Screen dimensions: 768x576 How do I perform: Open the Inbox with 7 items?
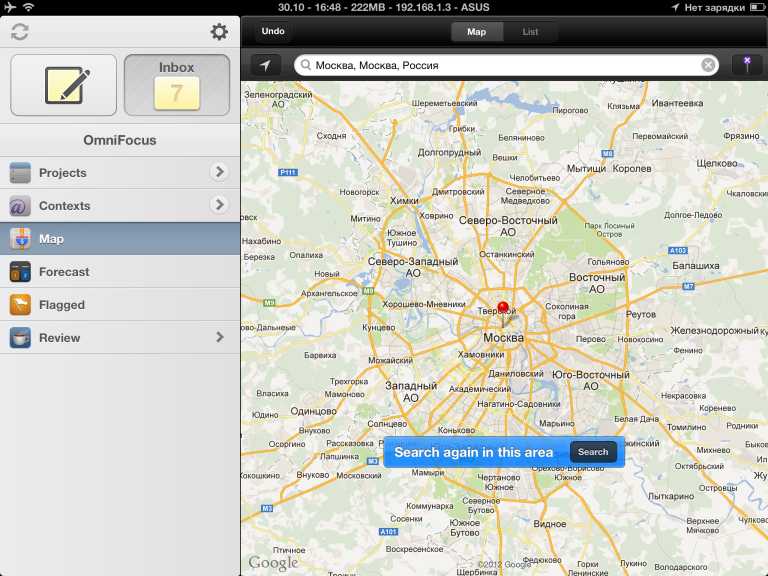pyautogui.click(x=177, y=85)
